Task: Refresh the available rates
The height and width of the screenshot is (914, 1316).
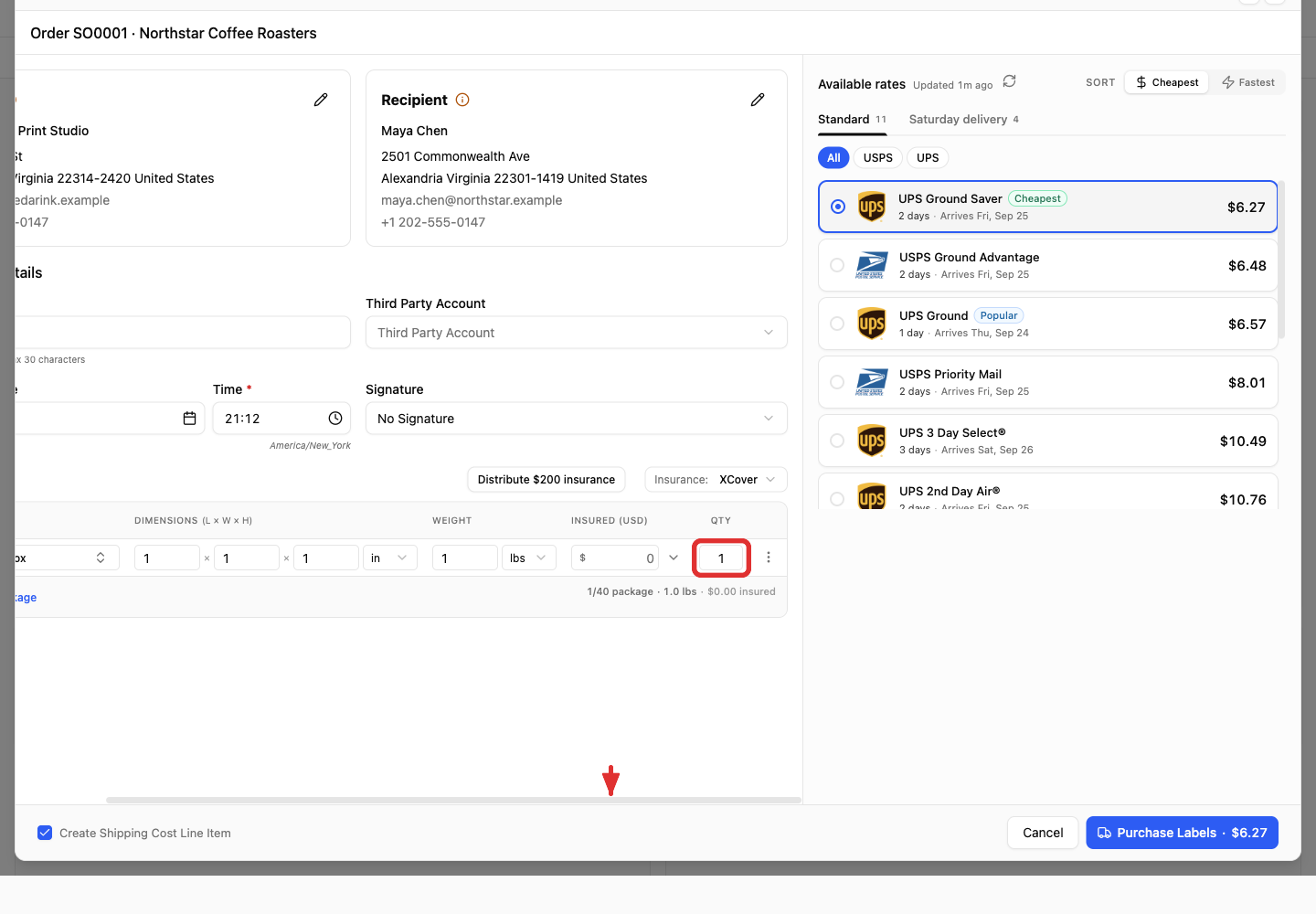Action: point(1009,81)
